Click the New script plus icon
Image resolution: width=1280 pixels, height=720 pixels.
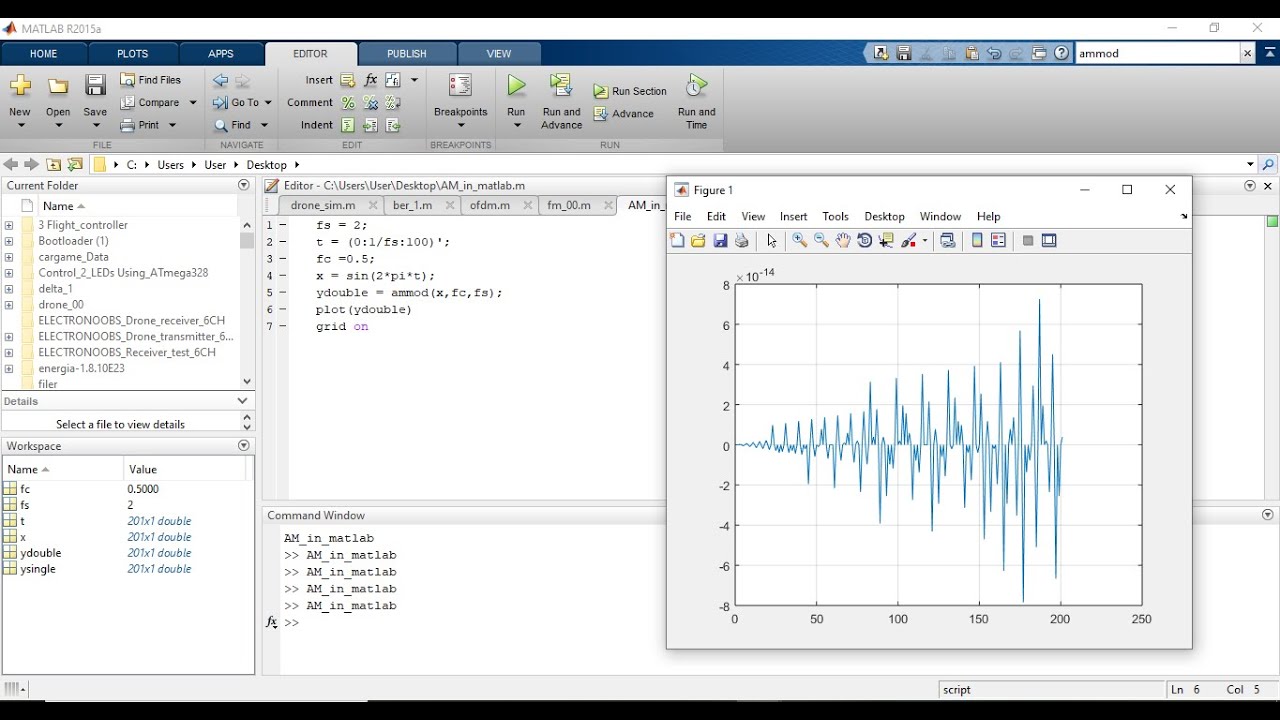(x=20, y=86)
